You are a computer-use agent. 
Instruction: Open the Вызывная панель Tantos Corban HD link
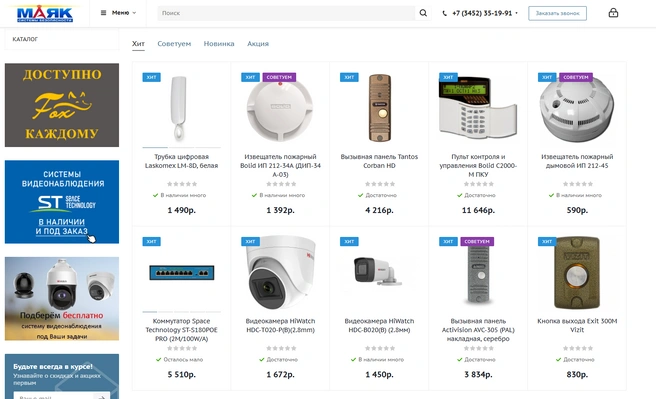click(x=379, y=161)
